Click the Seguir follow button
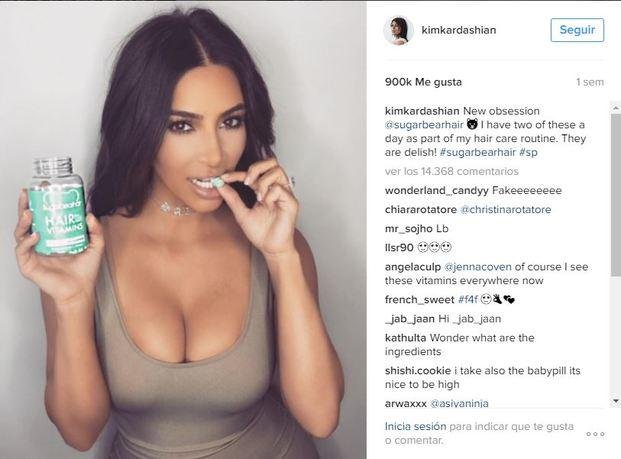621x459 pixels. click(x=577, y=30)
